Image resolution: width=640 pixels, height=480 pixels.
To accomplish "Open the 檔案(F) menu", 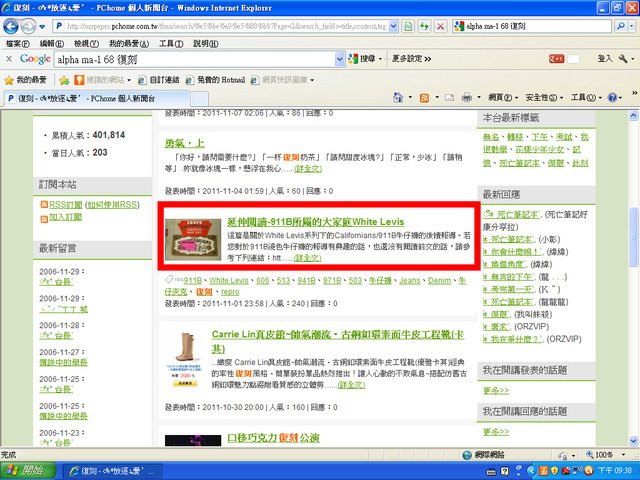I will 18,44.
